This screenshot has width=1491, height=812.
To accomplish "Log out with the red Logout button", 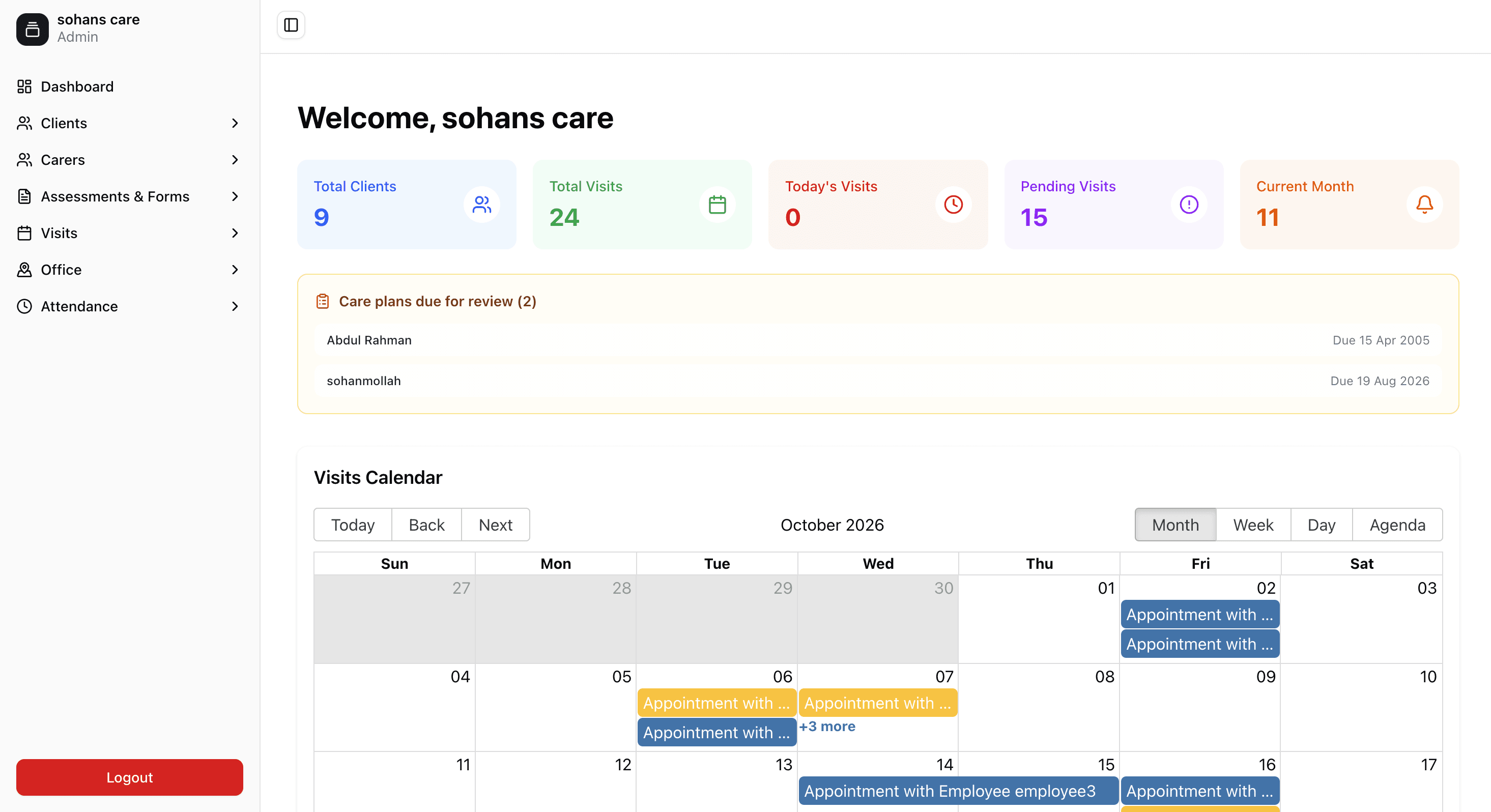I will click(x=130, y=777).
